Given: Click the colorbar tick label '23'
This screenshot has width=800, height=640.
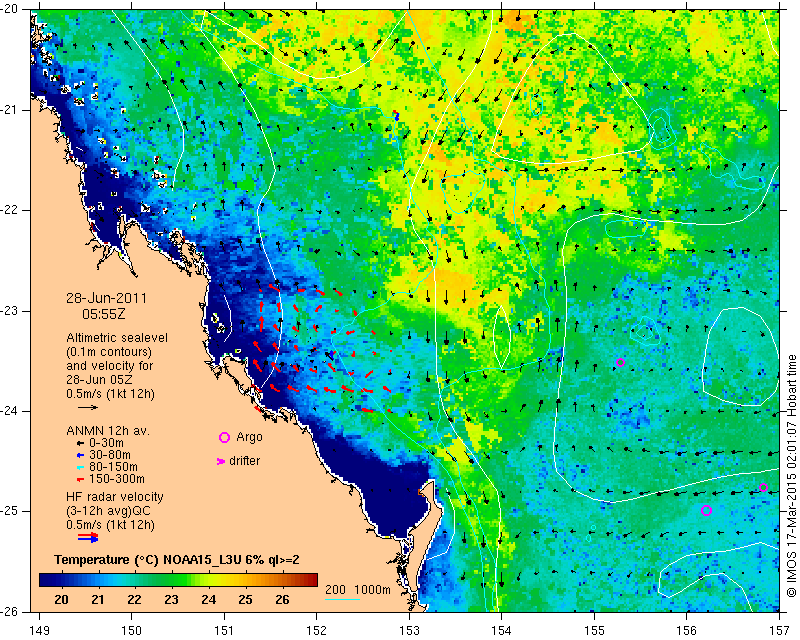Looking at the screenshot, I should 171,600.
